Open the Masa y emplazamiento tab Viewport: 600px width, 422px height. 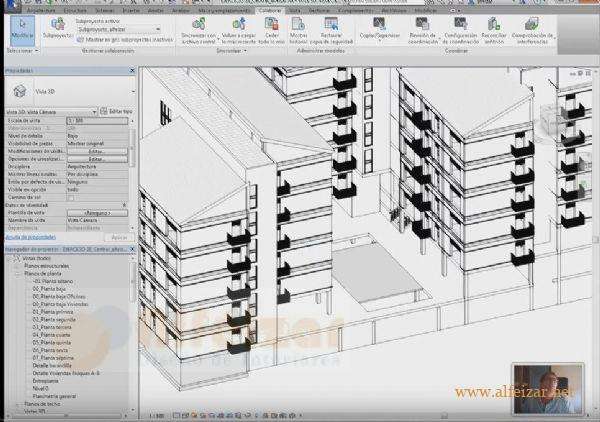point(223,10)
